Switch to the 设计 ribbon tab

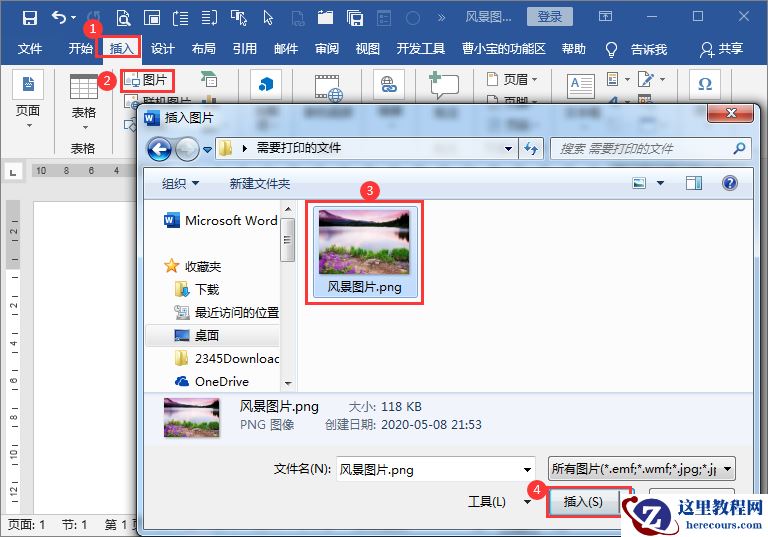click(162, 49)
